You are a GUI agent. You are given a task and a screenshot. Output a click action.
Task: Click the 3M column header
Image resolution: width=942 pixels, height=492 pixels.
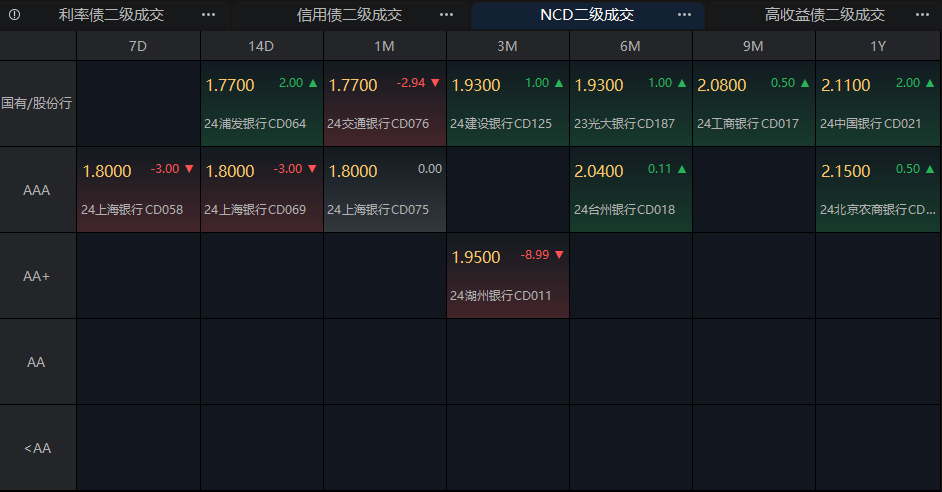tap(508, 46)
